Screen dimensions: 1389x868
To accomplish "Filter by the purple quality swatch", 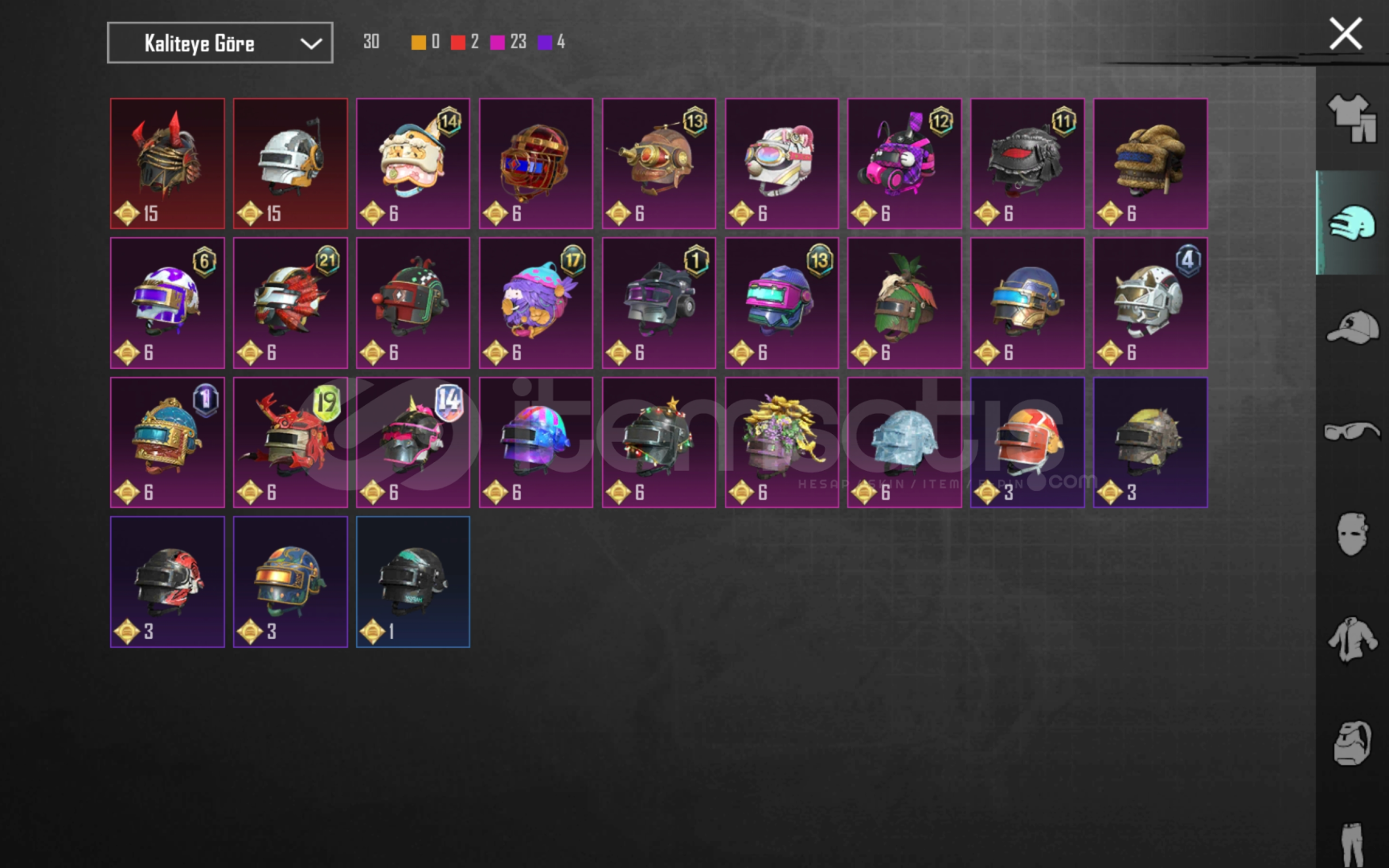I will (x=545, y=43).
